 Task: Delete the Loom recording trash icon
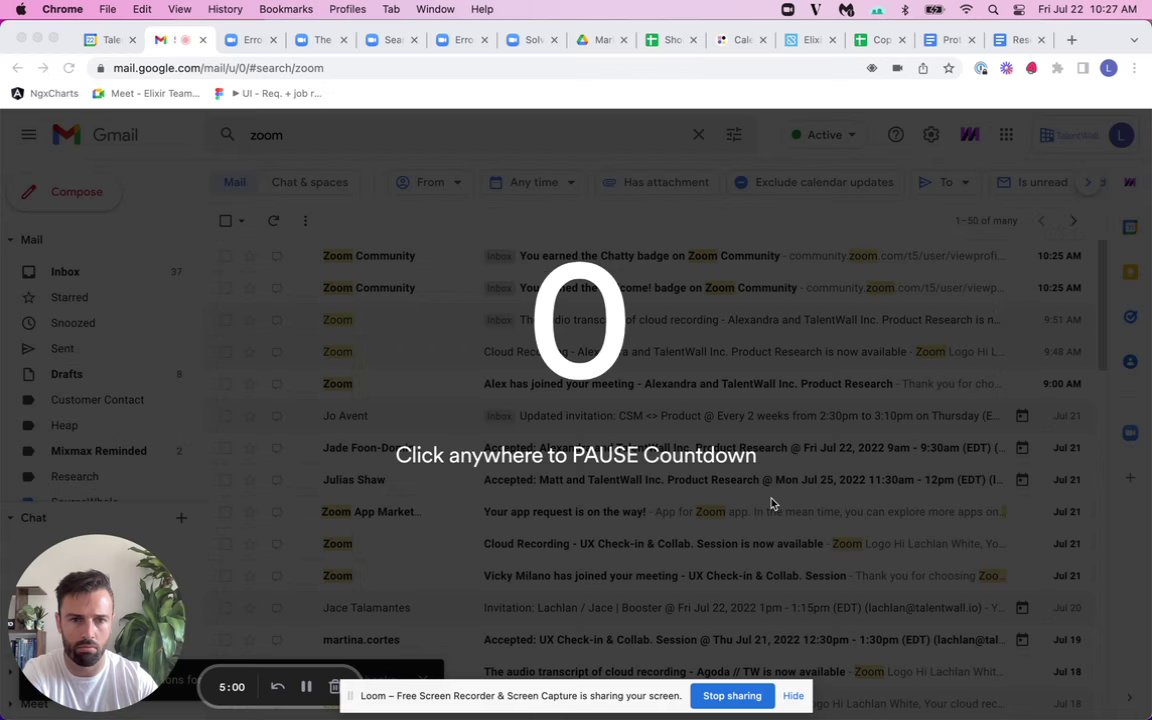click(x=334, y=686)
